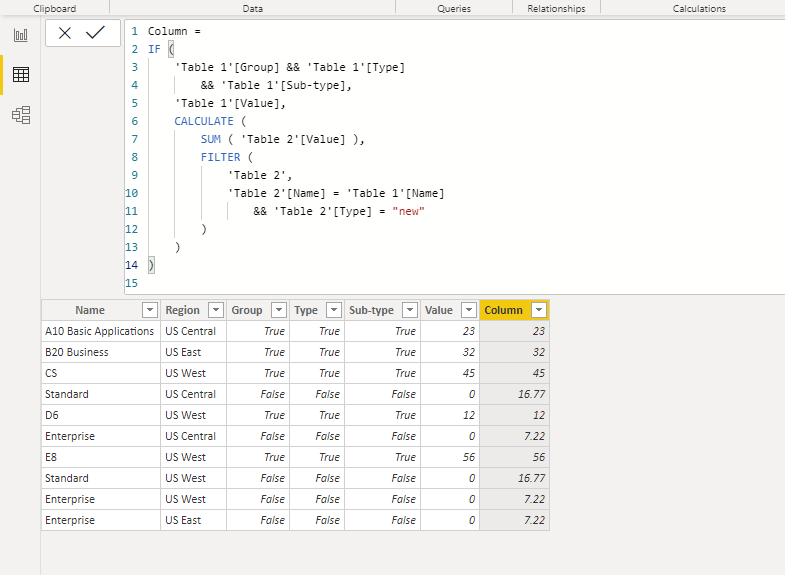Viewport: 785px width, 575px height.
Task: Click the Clipboard ribbon group label
Action: point(55,9)
